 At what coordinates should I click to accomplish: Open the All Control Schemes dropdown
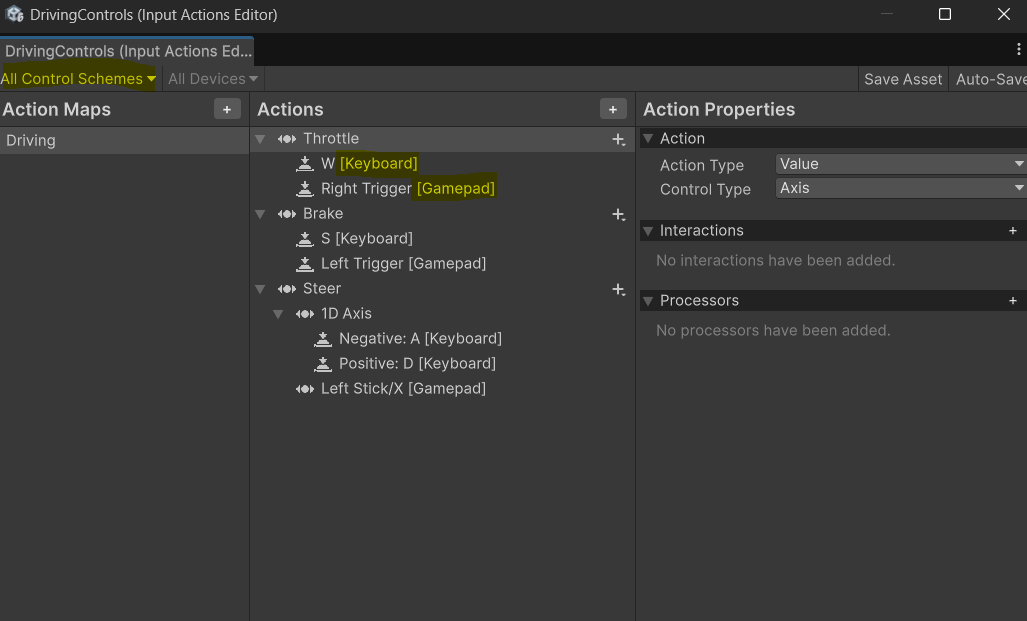click(x=79, y=79)
